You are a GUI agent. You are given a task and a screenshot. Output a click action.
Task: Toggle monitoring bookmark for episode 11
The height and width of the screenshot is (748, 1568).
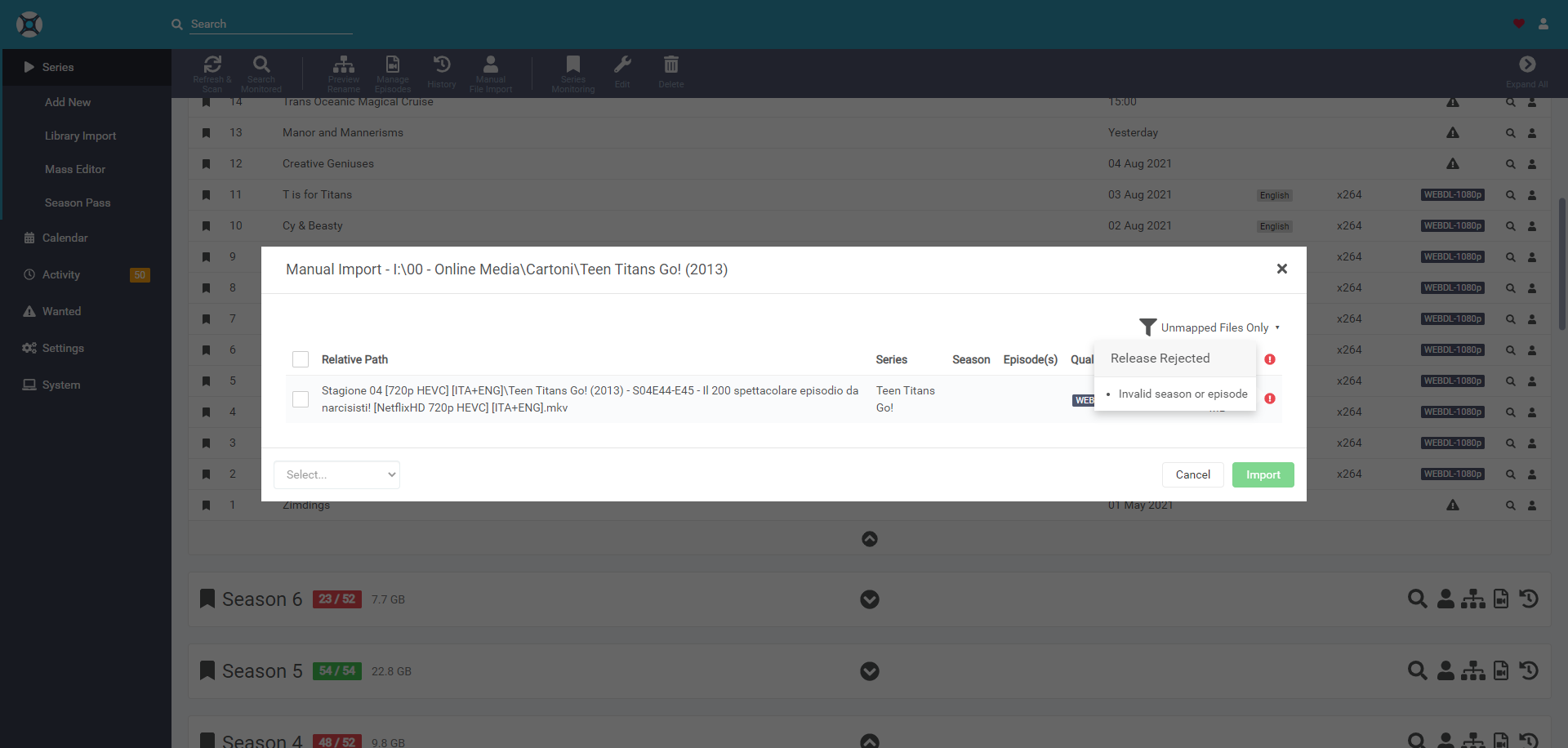206,194
